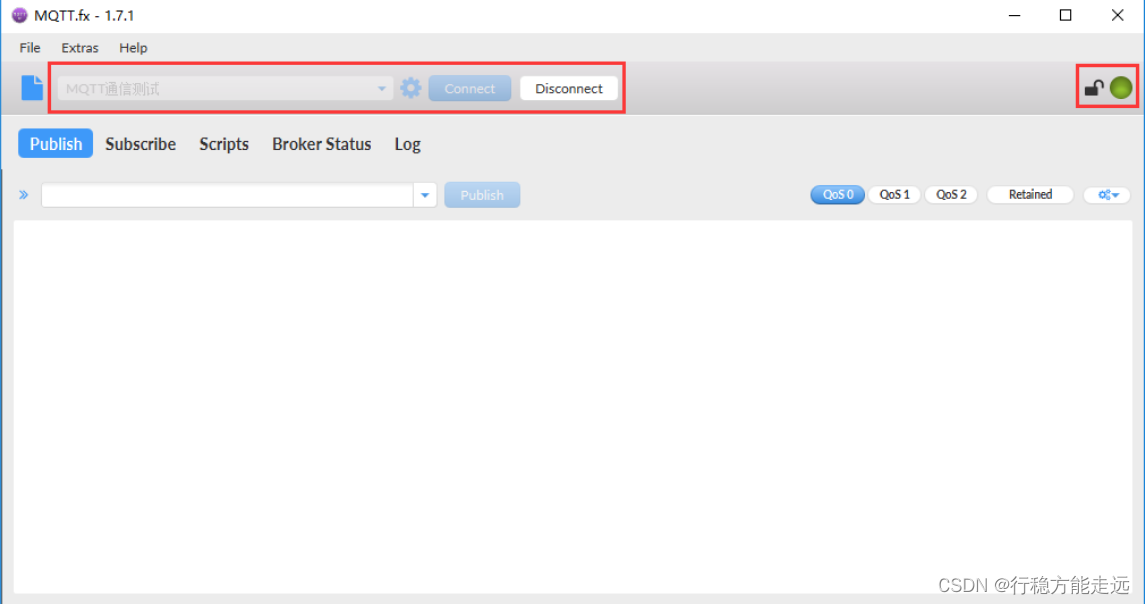
Task: Switch to the Broker Status tab
Action: point(321,144)
